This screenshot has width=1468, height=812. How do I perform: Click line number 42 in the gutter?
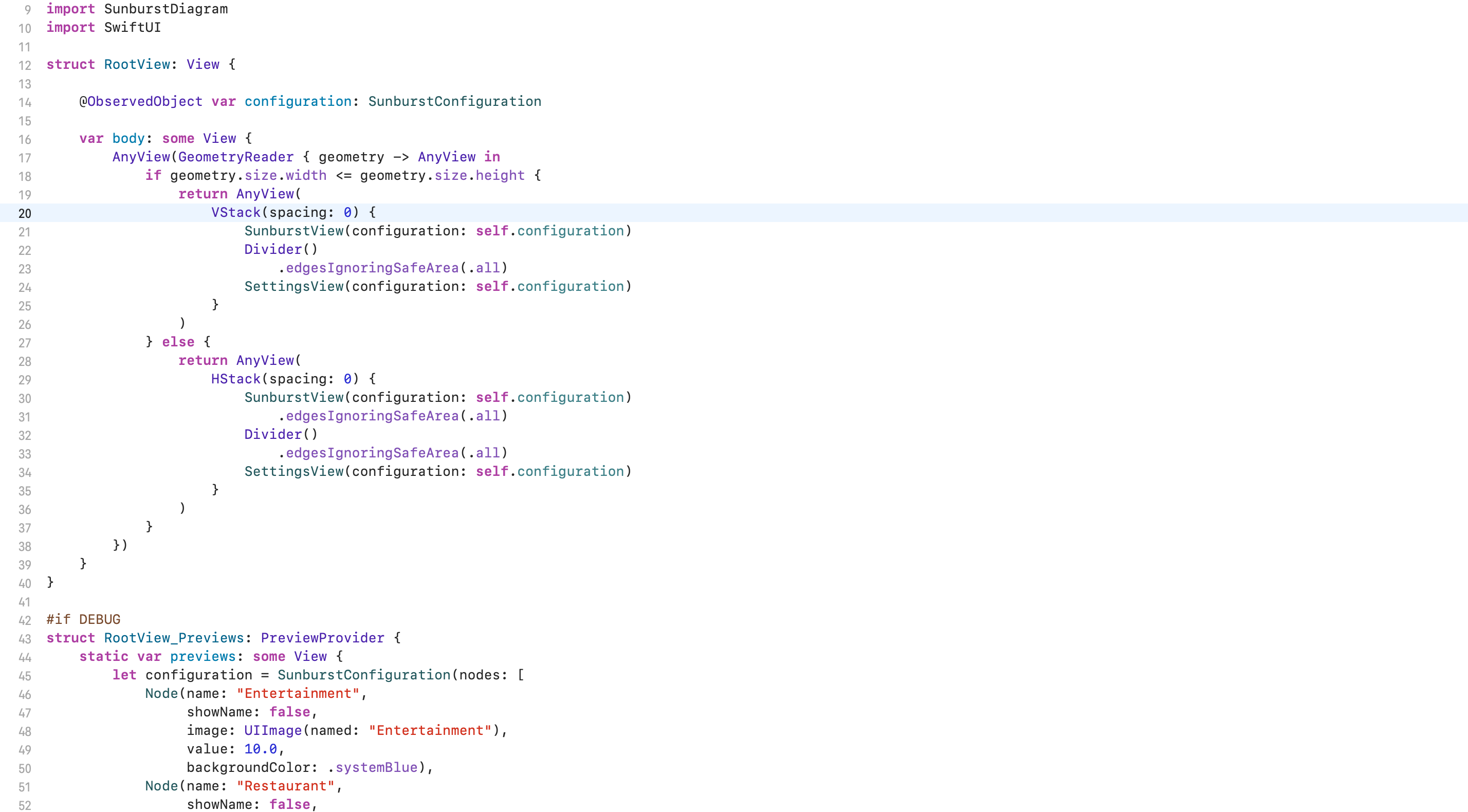pyautogui.click(x=25, y=620)
